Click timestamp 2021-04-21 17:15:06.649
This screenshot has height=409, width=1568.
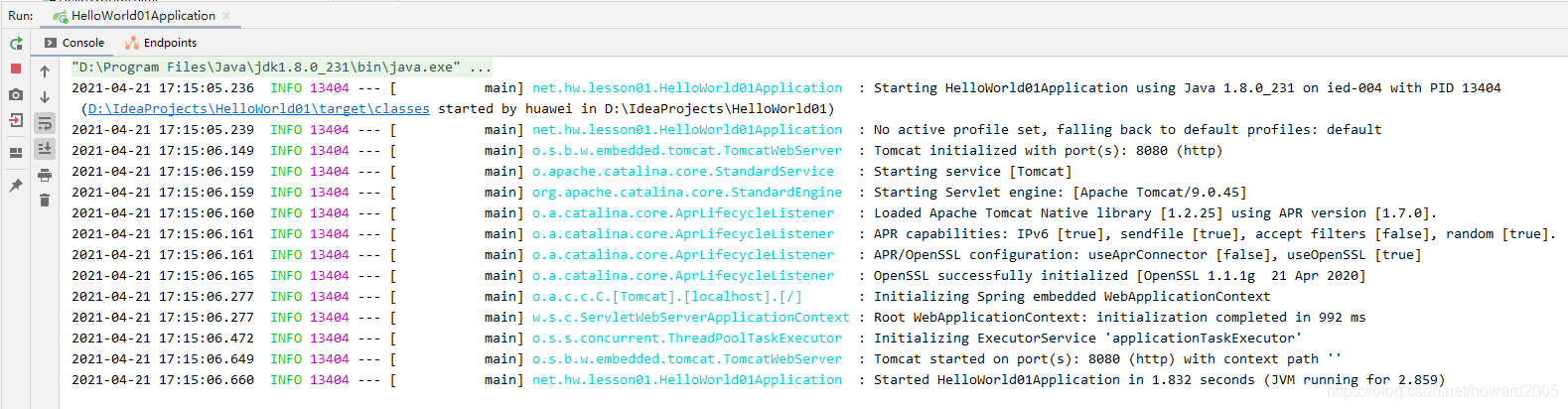(163, 359)
